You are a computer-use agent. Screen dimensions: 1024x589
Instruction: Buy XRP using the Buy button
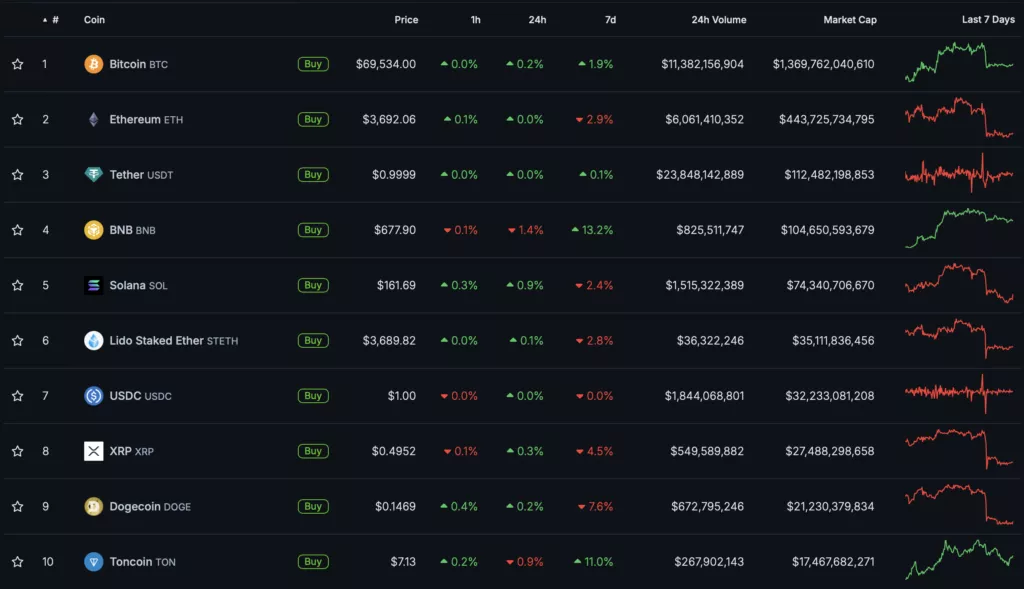click(313, 451)
